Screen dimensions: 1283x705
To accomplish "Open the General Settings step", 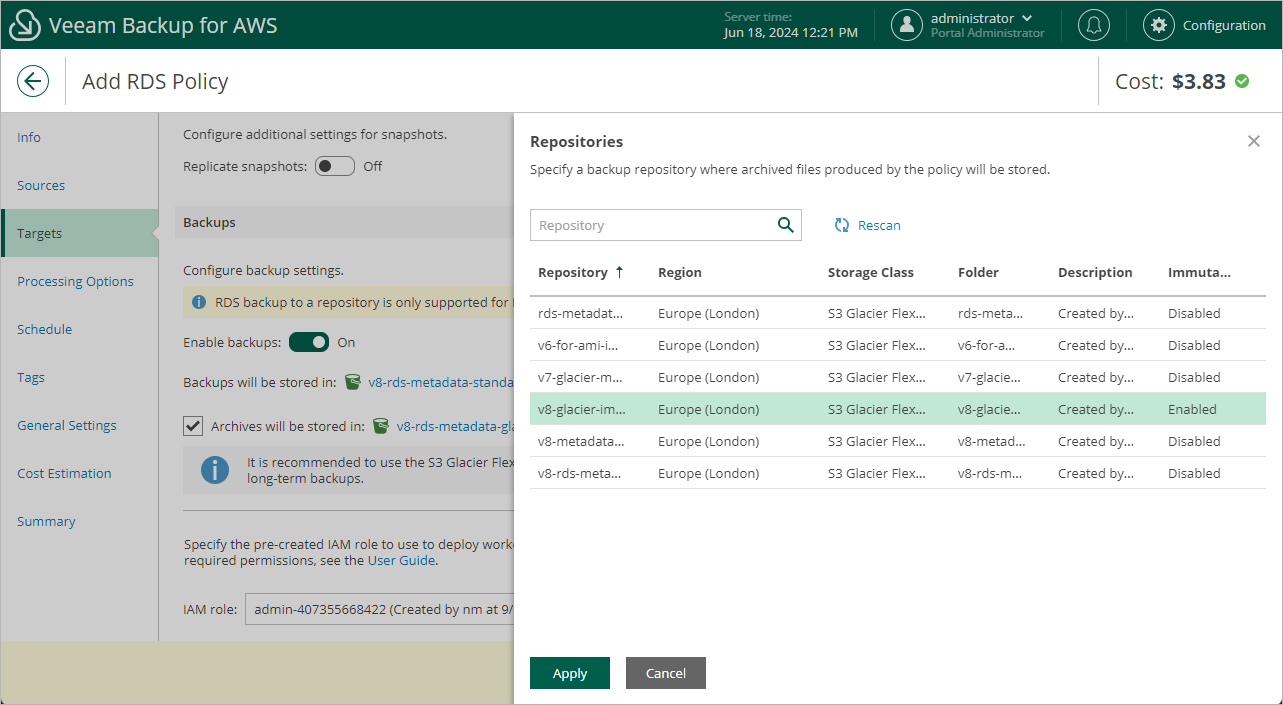I will coord(67,425).
